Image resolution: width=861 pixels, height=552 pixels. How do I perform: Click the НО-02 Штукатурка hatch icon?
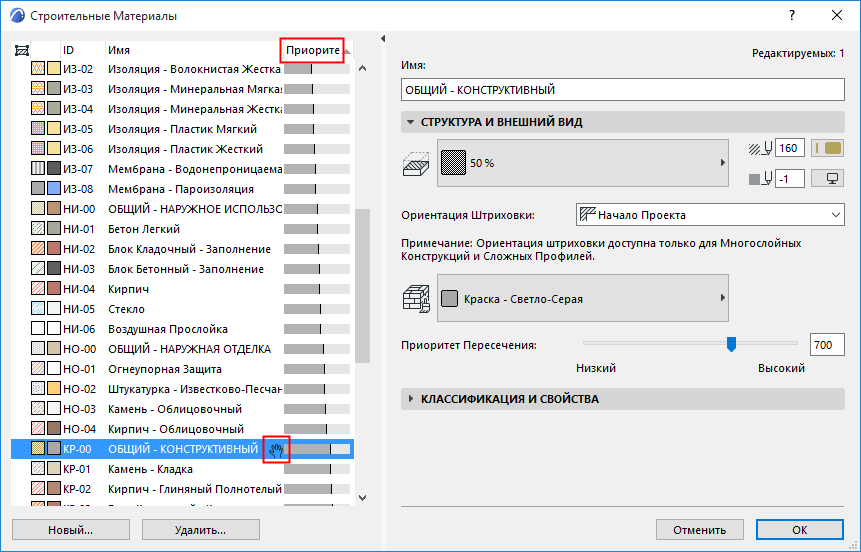click(38, 389)
